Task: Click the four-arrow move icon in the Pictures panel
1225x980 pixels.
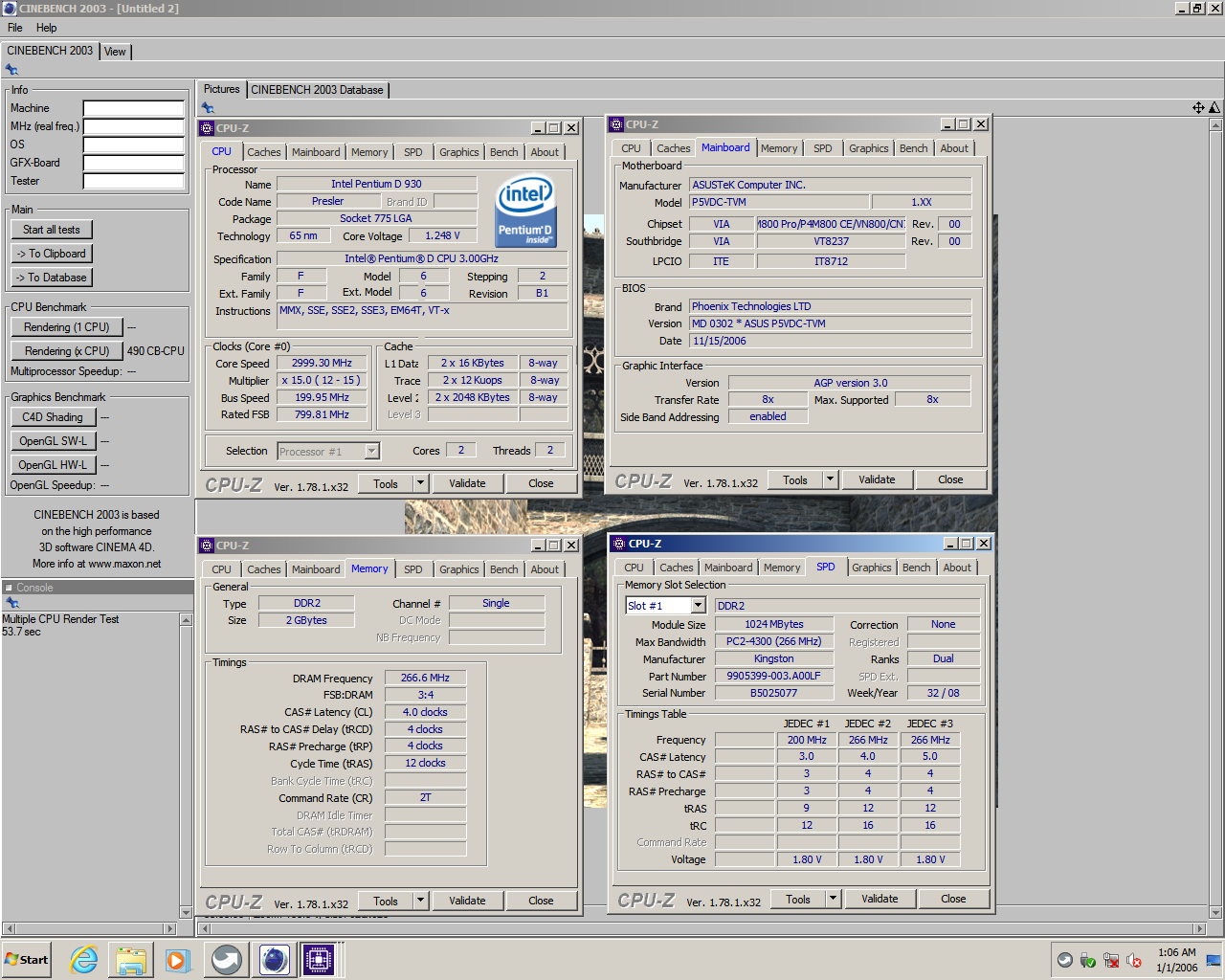Action: (x=1198, y=107)
